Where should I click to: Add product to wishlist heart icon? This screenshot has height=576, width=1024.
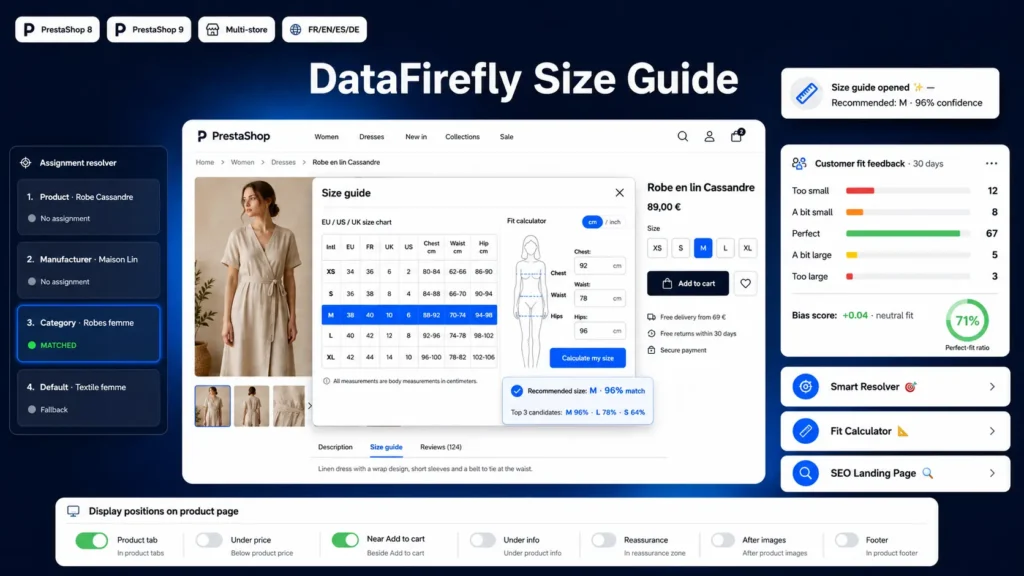(x=745, y=283)
